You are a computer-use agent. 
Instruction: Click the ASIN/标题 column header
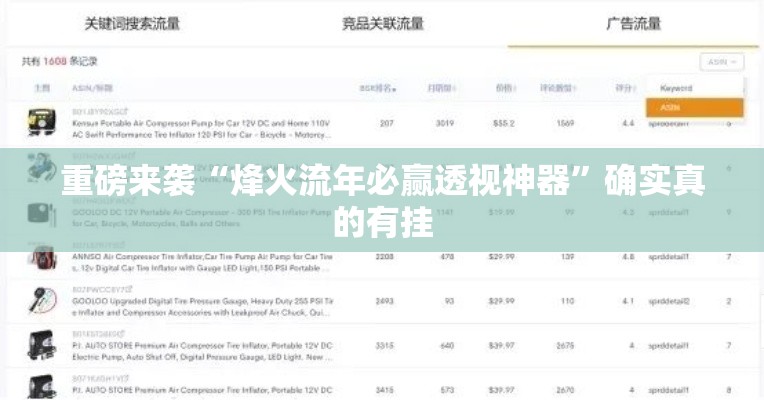pyautogui.click(x=93, y=88)
